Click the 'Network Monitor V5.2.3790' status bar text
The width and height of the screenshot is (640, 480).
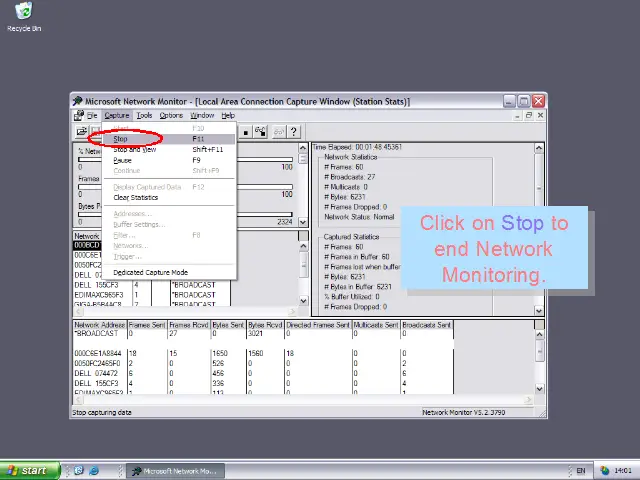pos(464,413)
